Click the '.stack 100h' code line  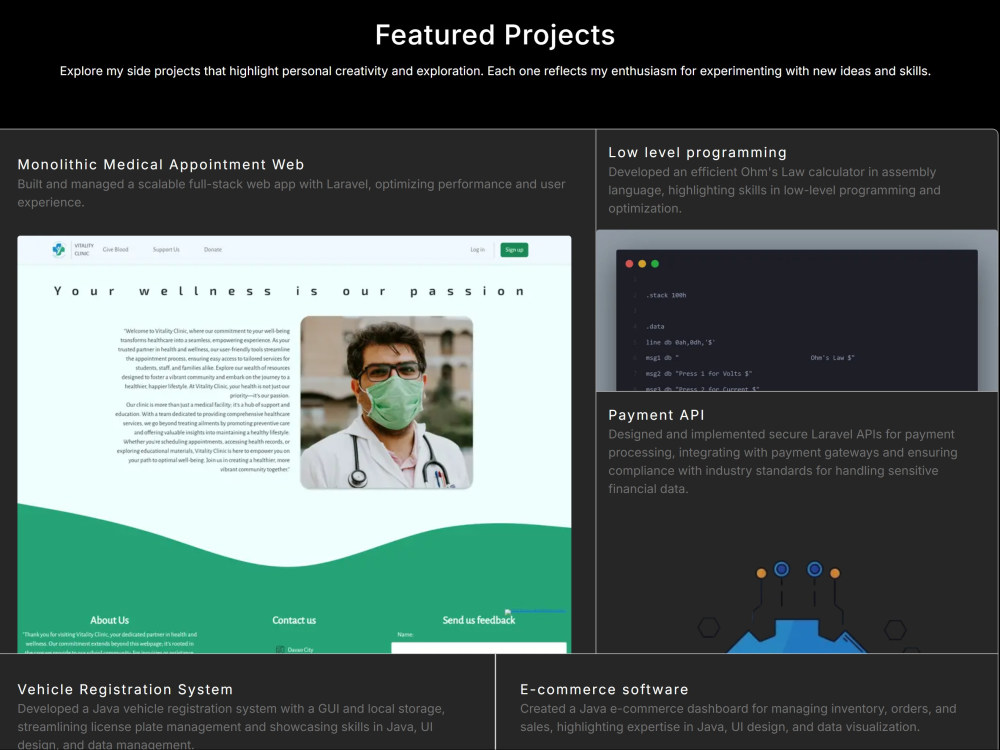(x=666, y=295)
